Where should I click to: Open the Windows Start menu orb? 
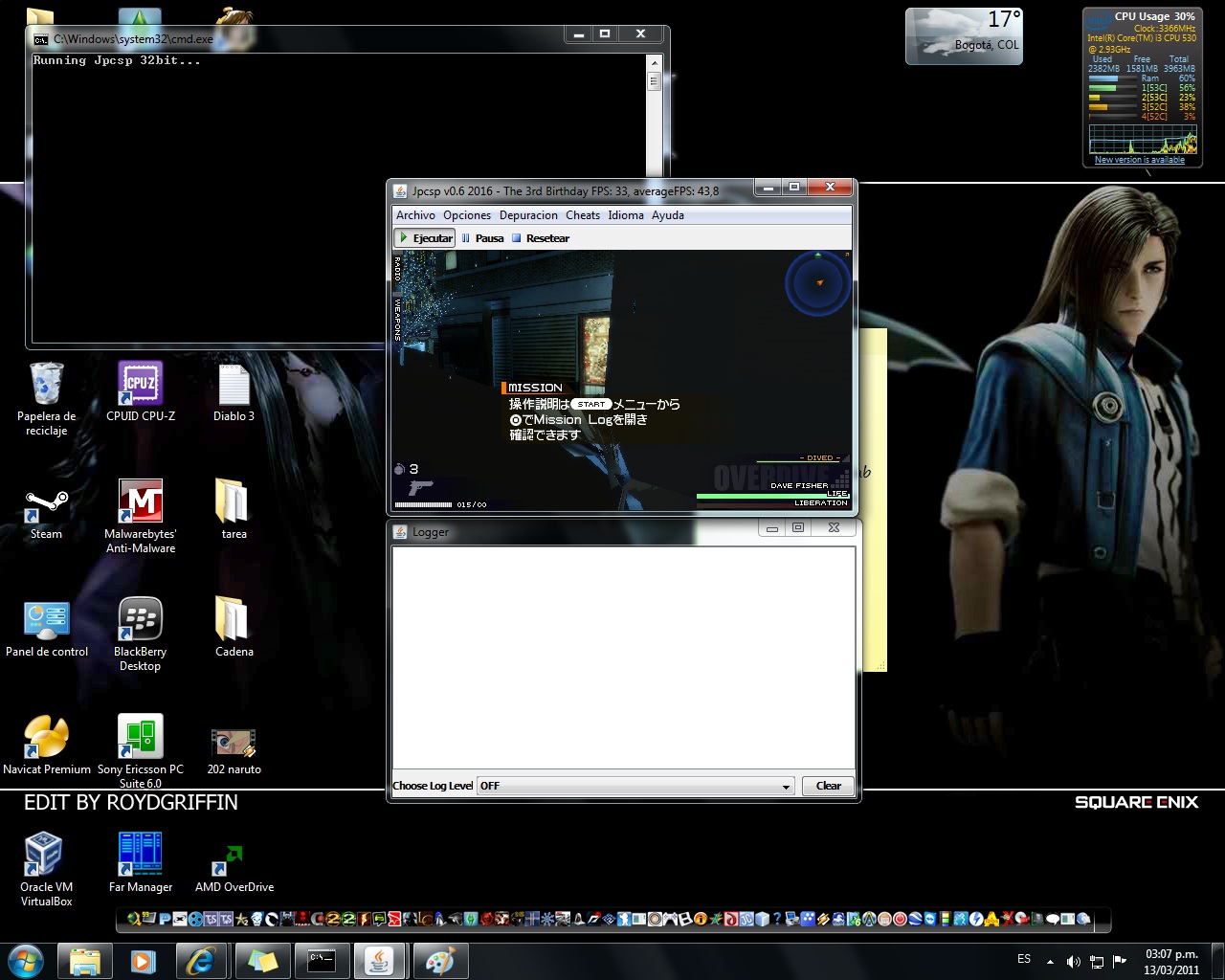[x=26, y=960]
